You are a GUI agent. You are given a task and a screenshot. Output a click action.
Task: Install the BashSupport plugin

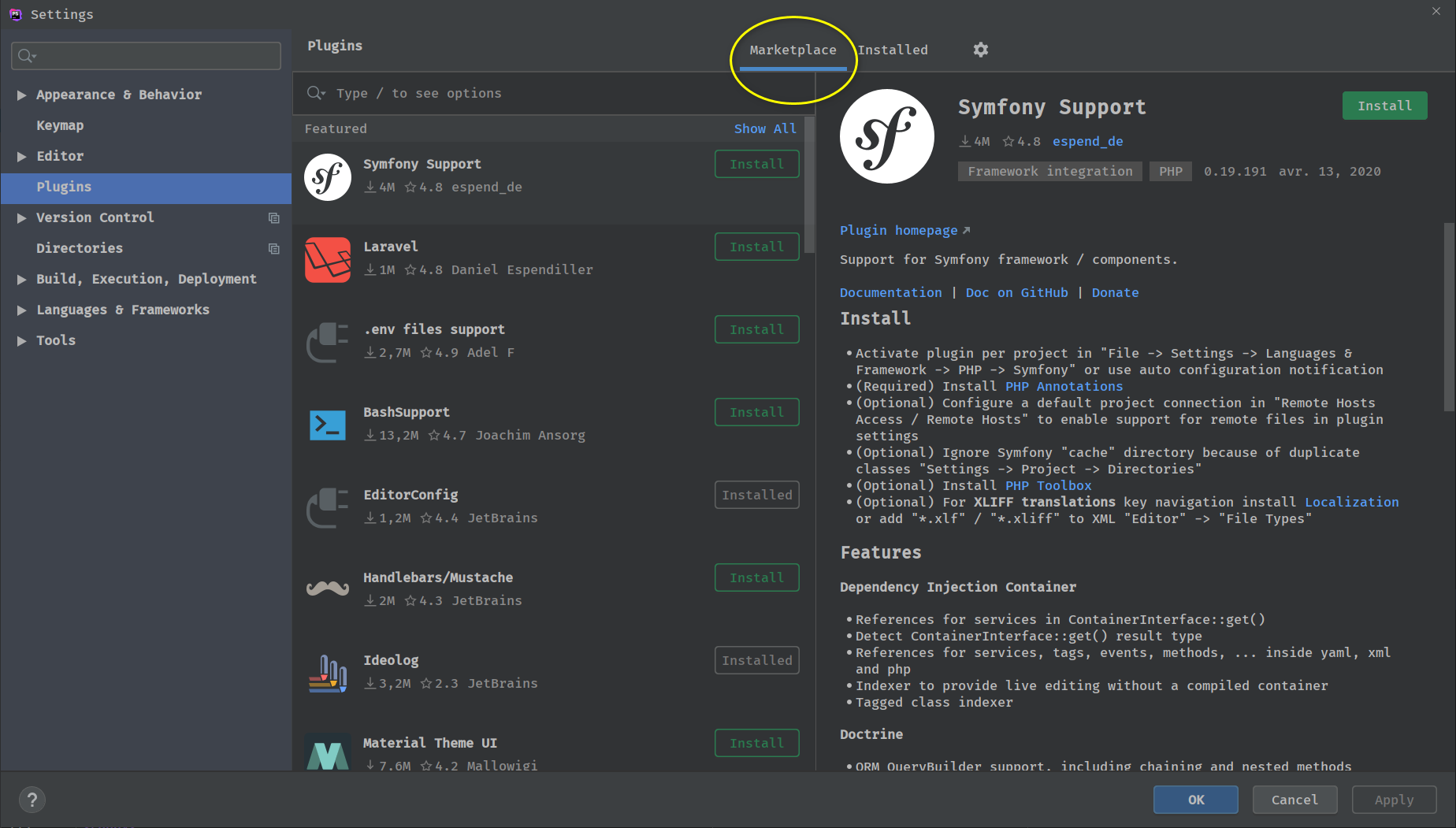pyautogui.click(x=756, y=412)
